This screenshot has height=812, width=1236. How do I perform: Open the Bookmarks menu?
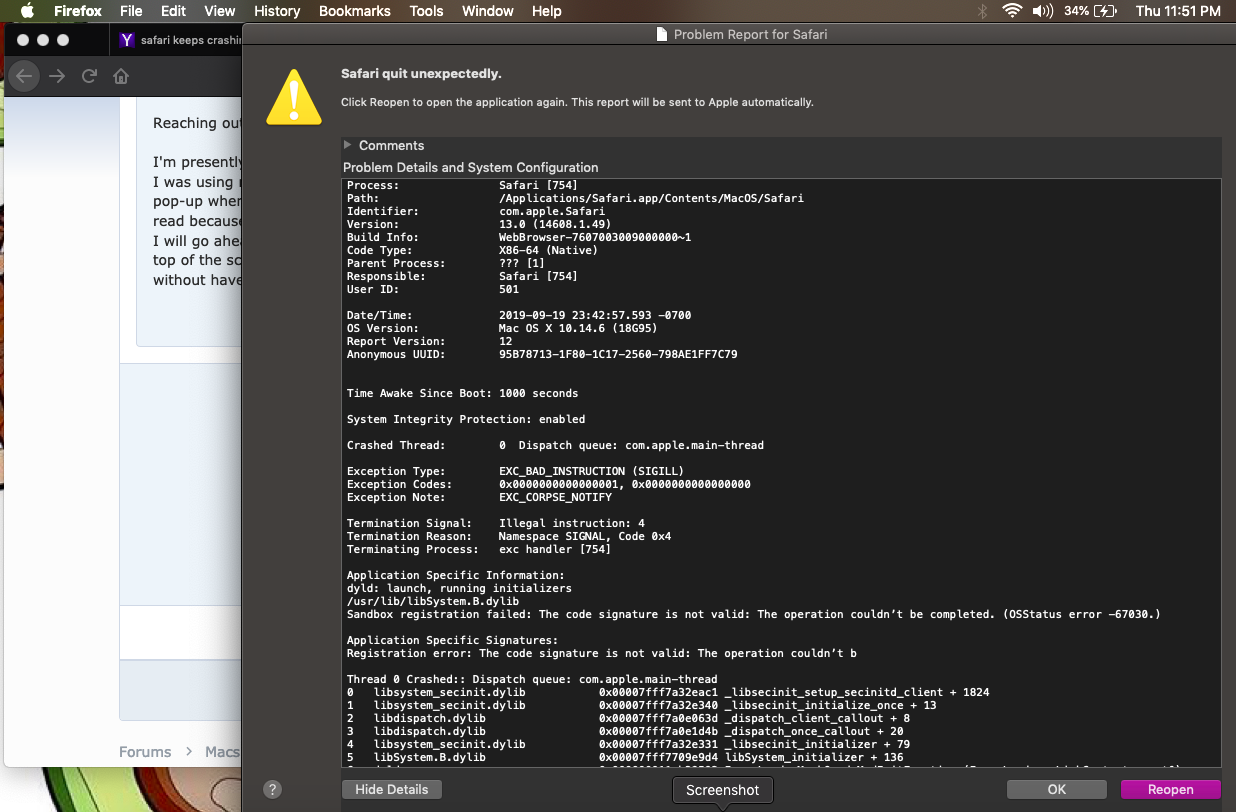pyautogui.click(x=355, y=11)
